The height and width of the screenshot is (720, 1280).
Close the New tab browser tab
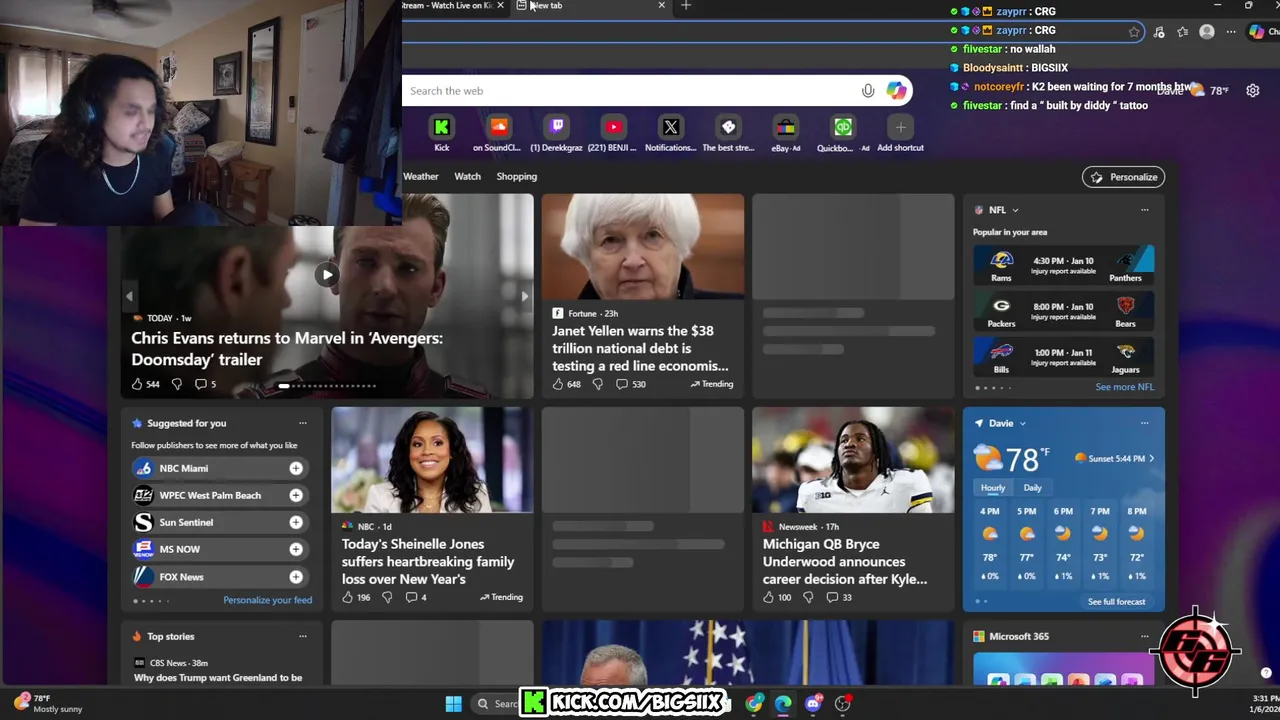(661, 6)
